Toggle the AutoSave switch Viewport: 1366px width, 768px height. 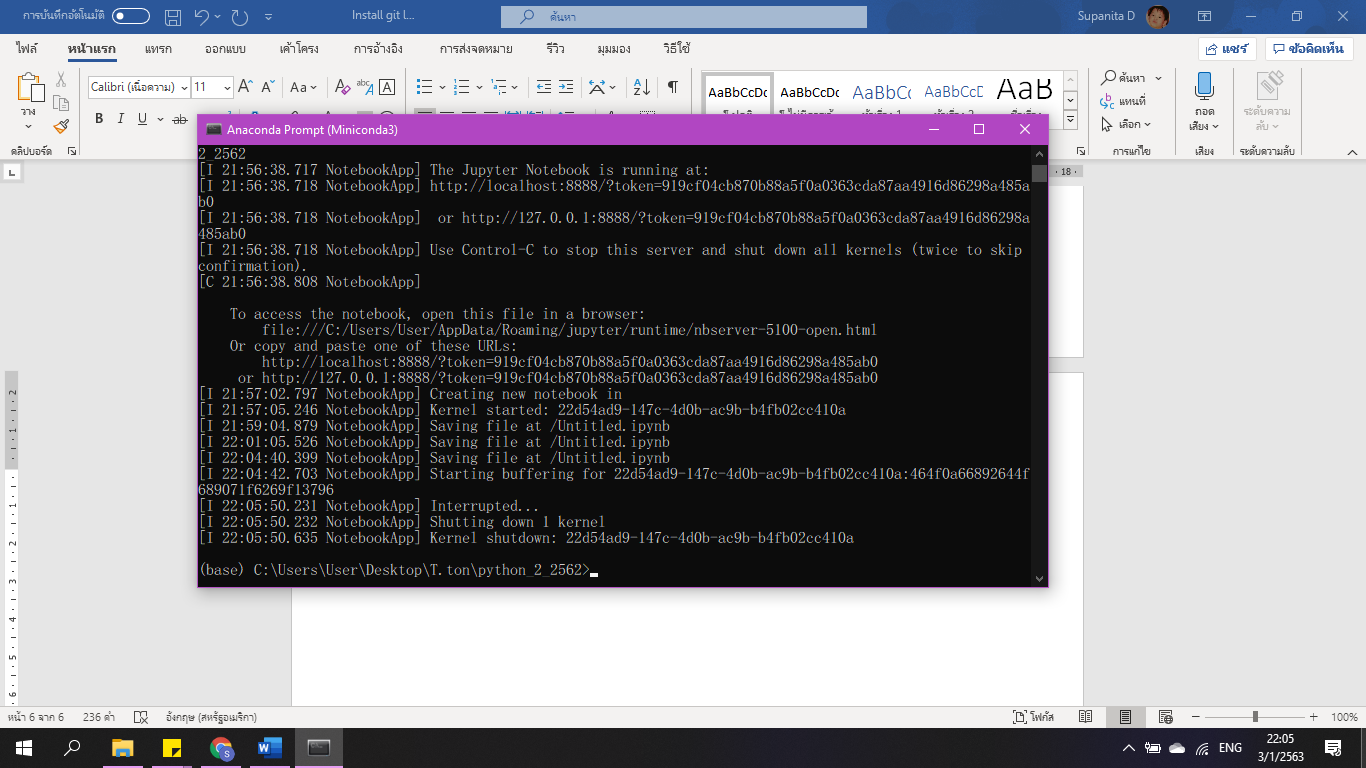click(x=131, y=16)
